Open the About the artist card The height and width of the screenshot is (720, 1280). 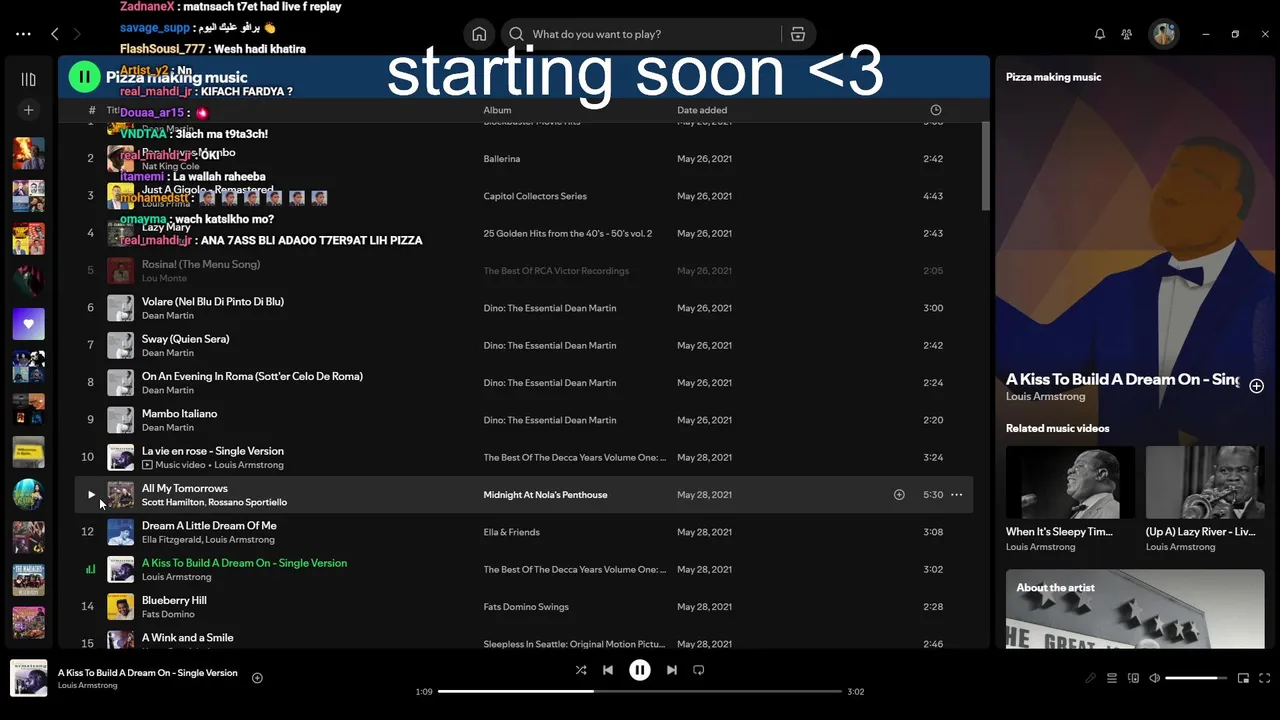1135,609
